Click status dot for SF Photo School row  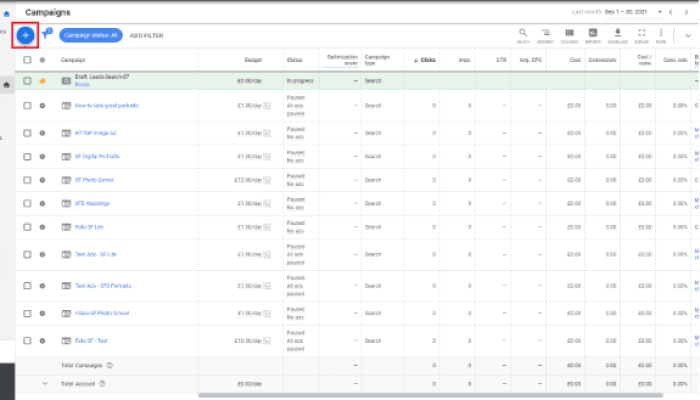tap(42, 180)
